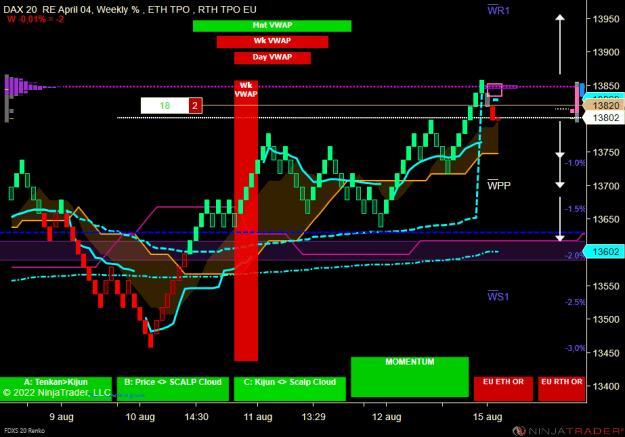The image size is (625, 437).
Task: Click the 13500 price axis label
Action: (x=606, y=319)
